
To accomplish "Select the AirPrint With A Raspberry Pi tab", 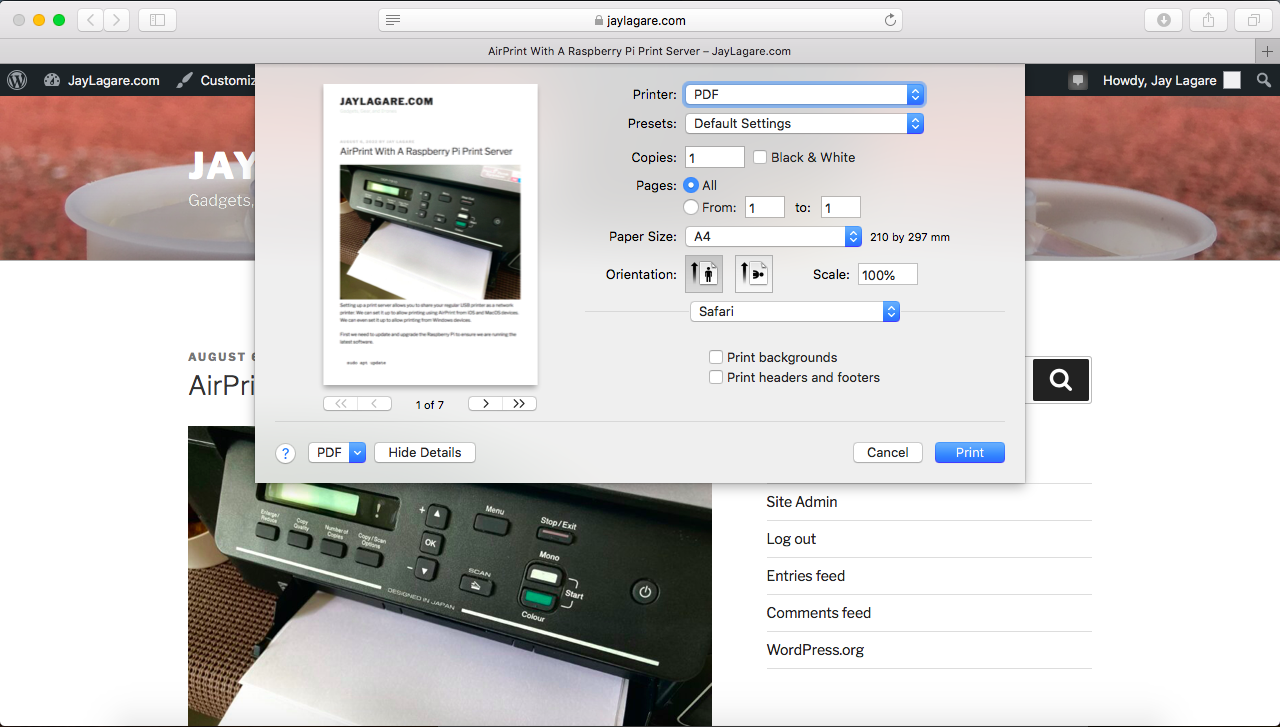I will click(640, 51).
